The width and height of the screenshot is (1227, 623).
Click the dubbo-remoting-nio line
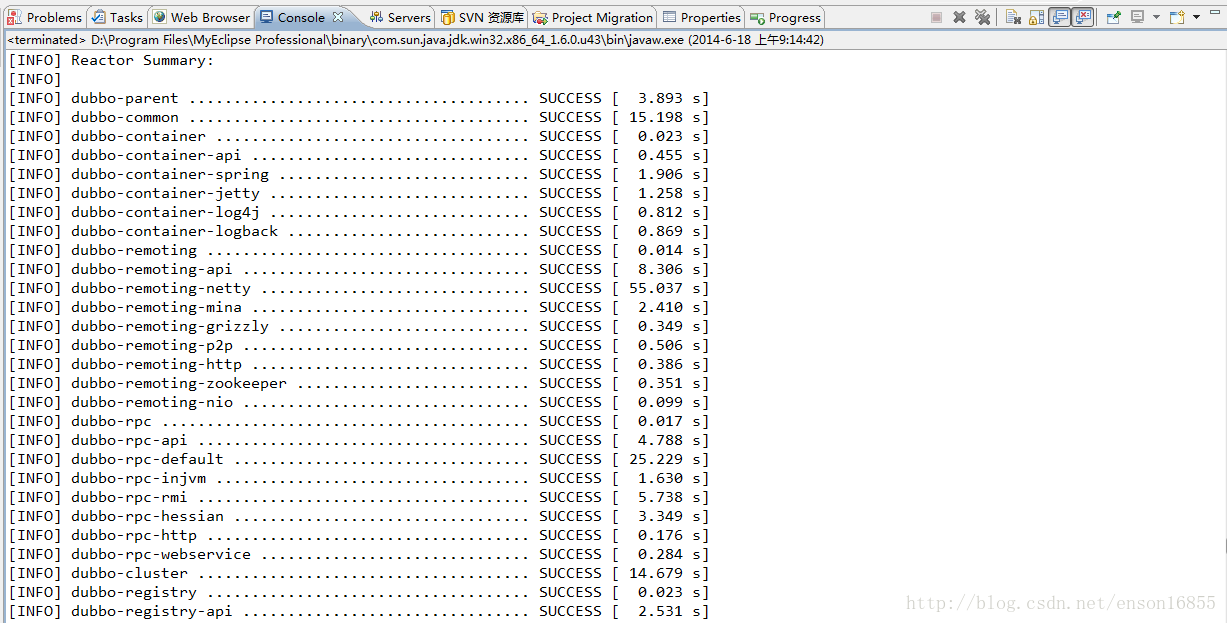pos(359,402)
